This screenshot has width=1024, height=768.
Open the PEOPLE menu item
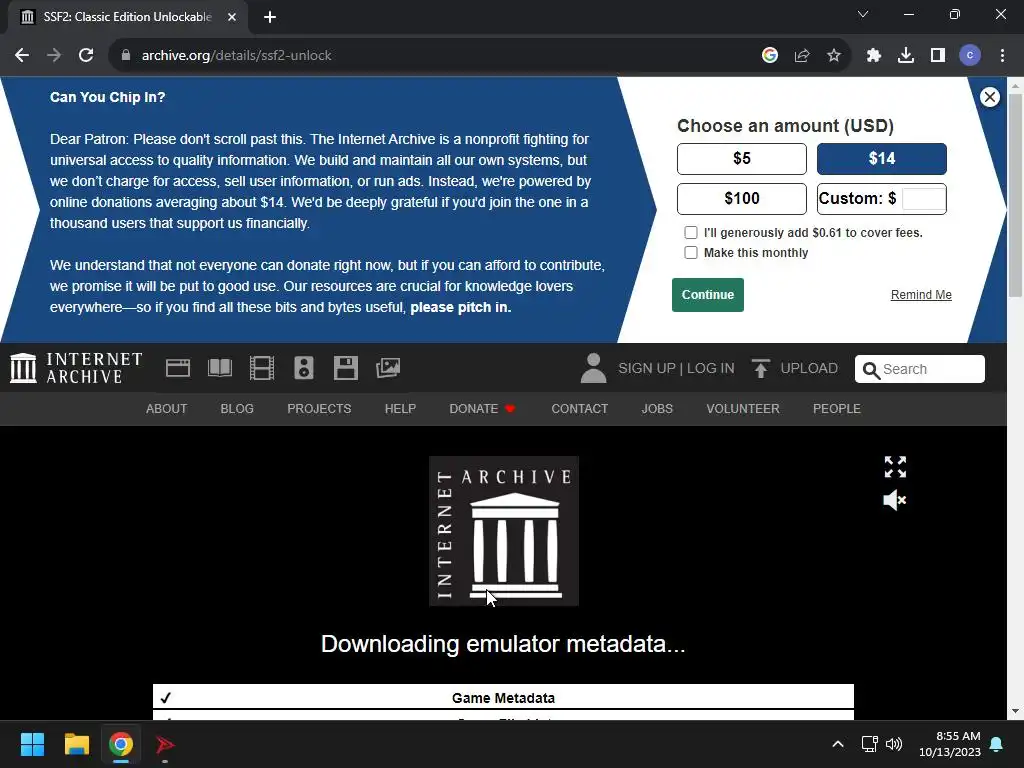[x=837, y=409]
